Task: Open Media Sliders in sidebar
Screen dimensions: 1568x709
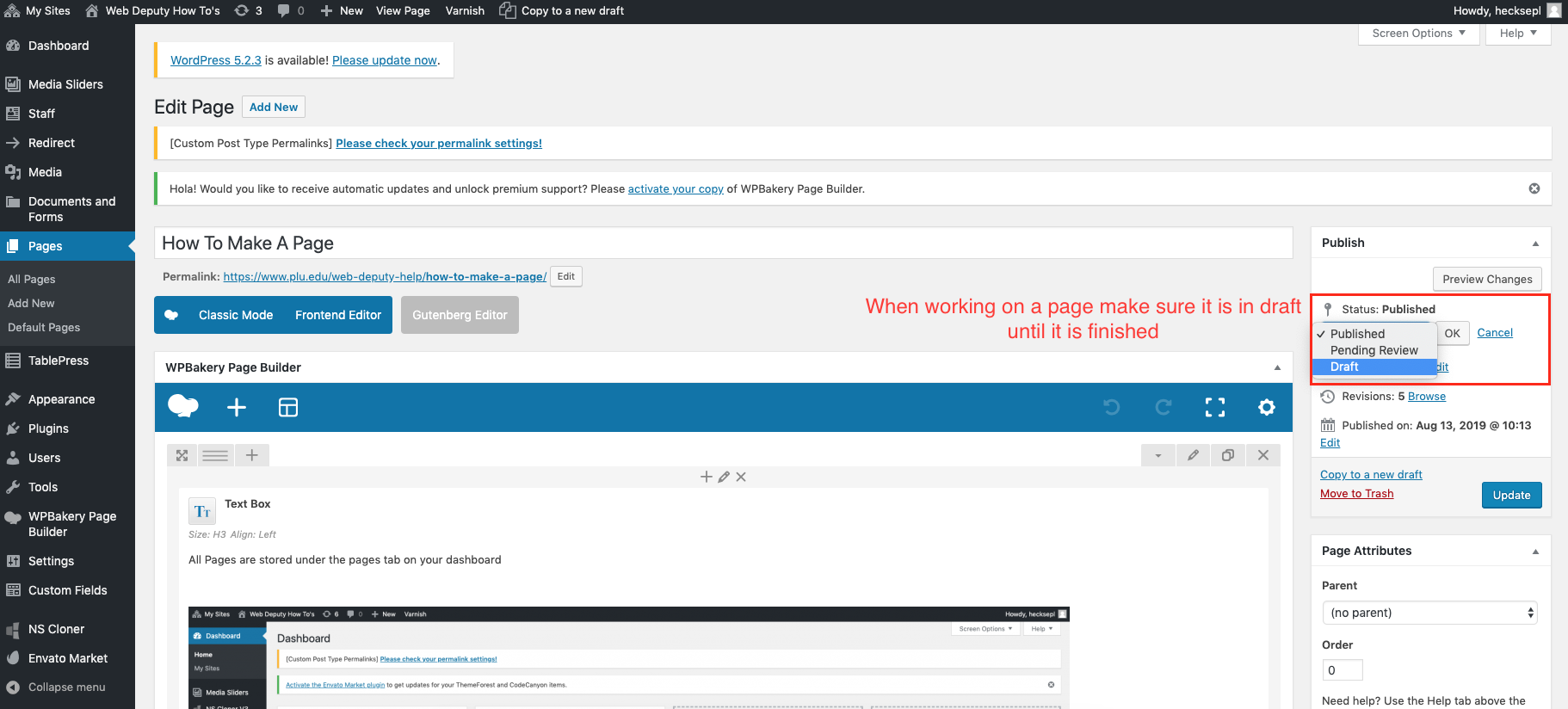Action: click(65, 84)
